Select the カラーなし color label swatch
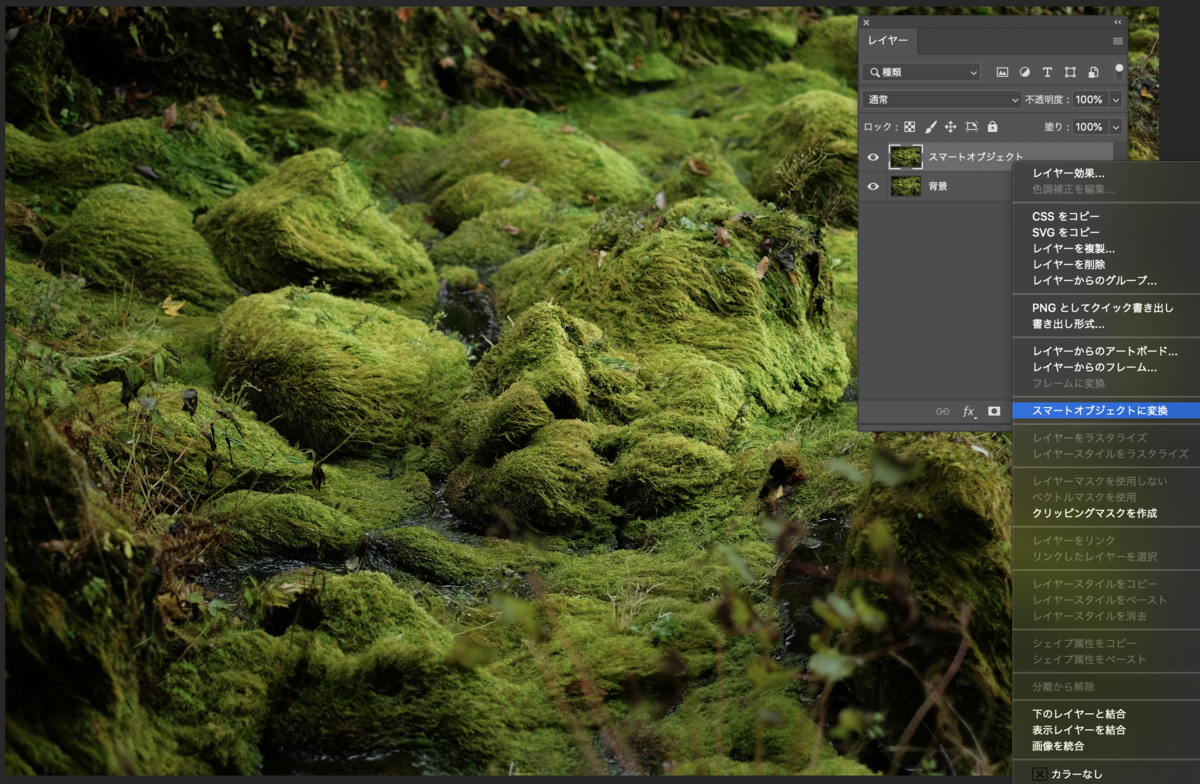 (x=1040, y=774)
